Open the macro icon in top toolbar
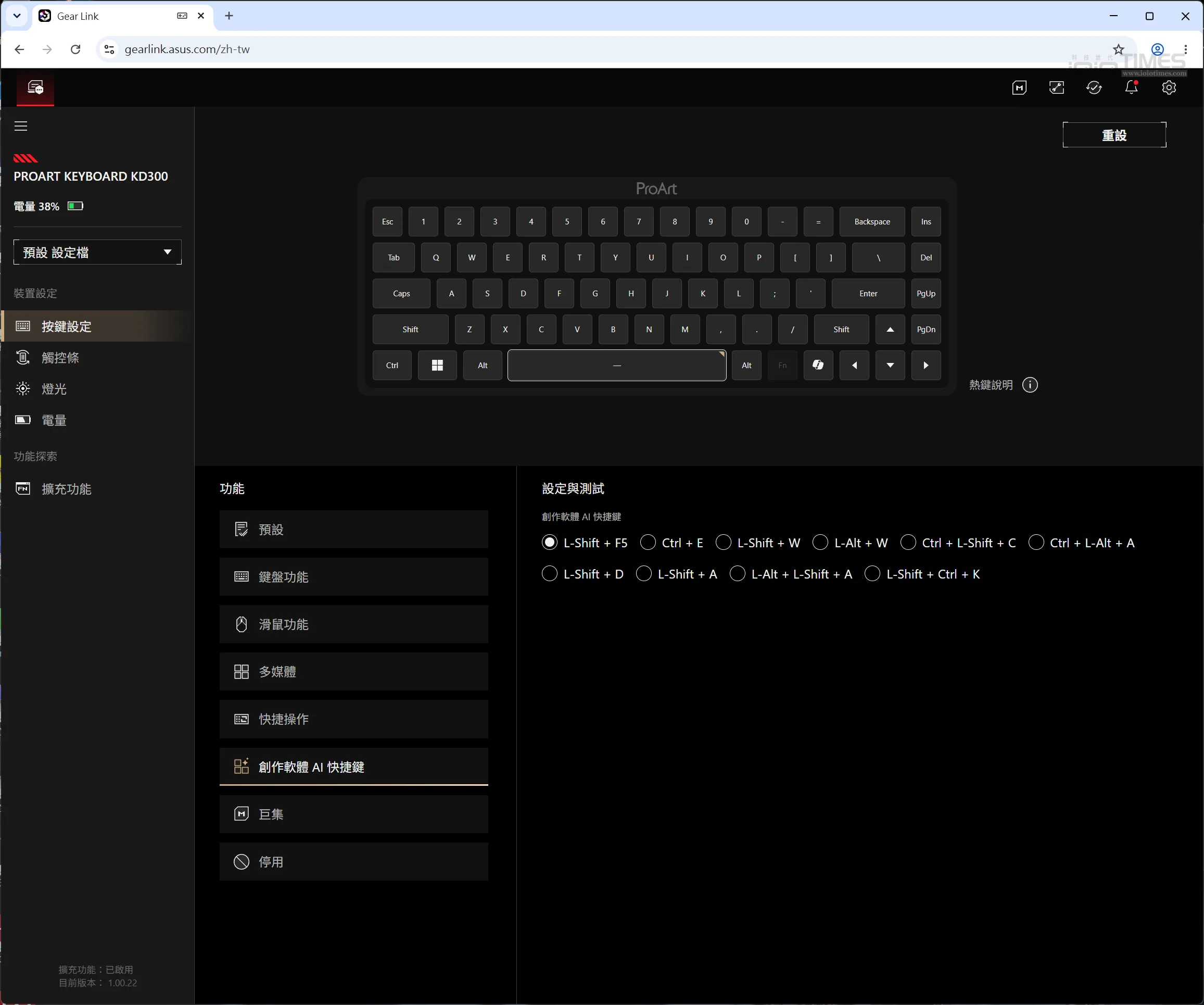The height and width of the screenshot is (1005, 1204). coord(1019,88)
